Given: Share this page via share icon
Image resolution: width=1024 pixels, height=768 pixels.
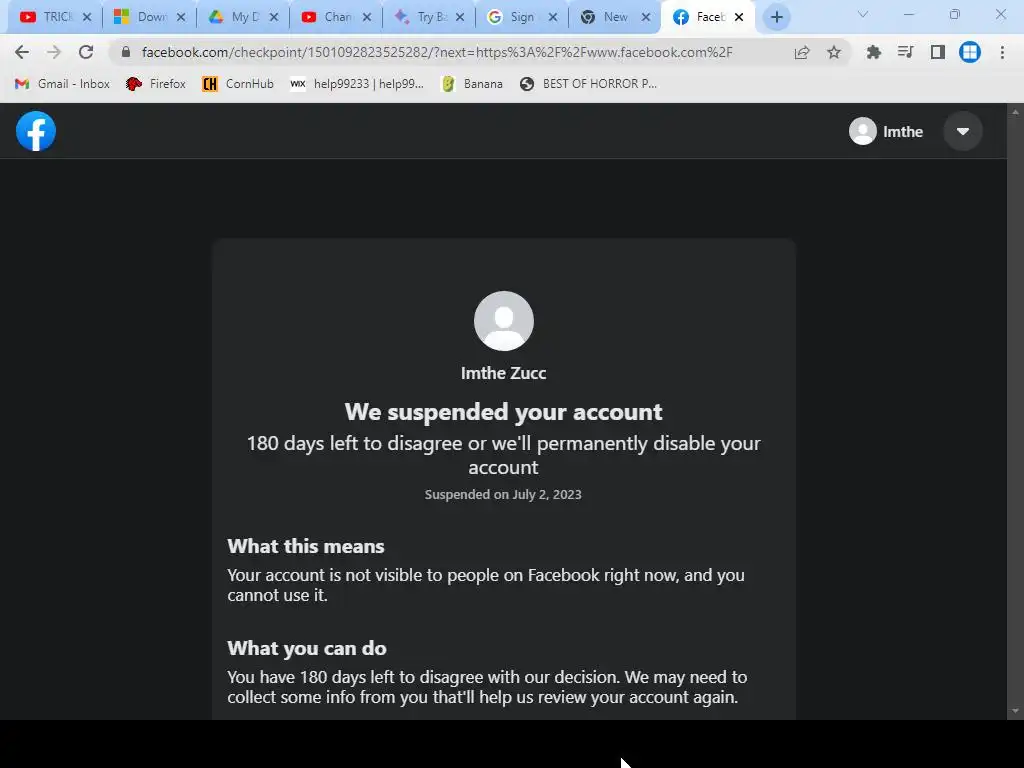Looking at the screenshot, I should (x=802, y=52).
